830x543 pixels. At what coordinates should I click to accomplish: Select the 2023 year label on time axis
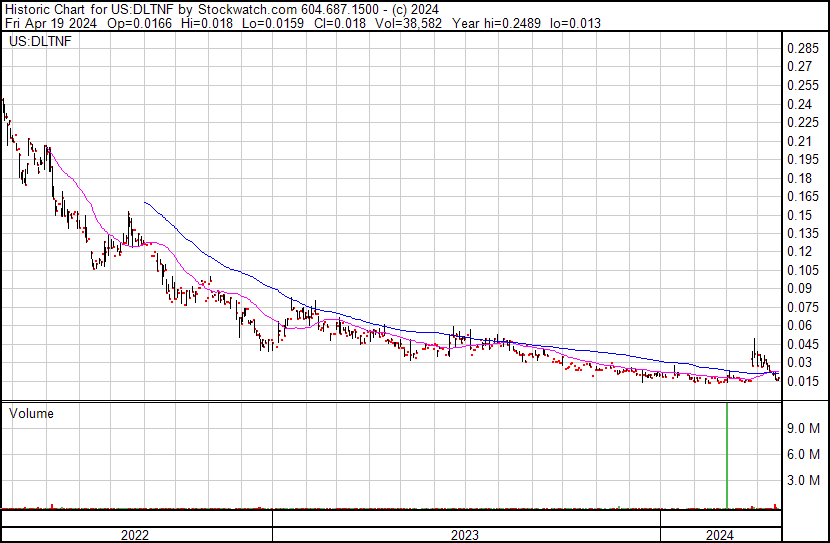[465, 535]
